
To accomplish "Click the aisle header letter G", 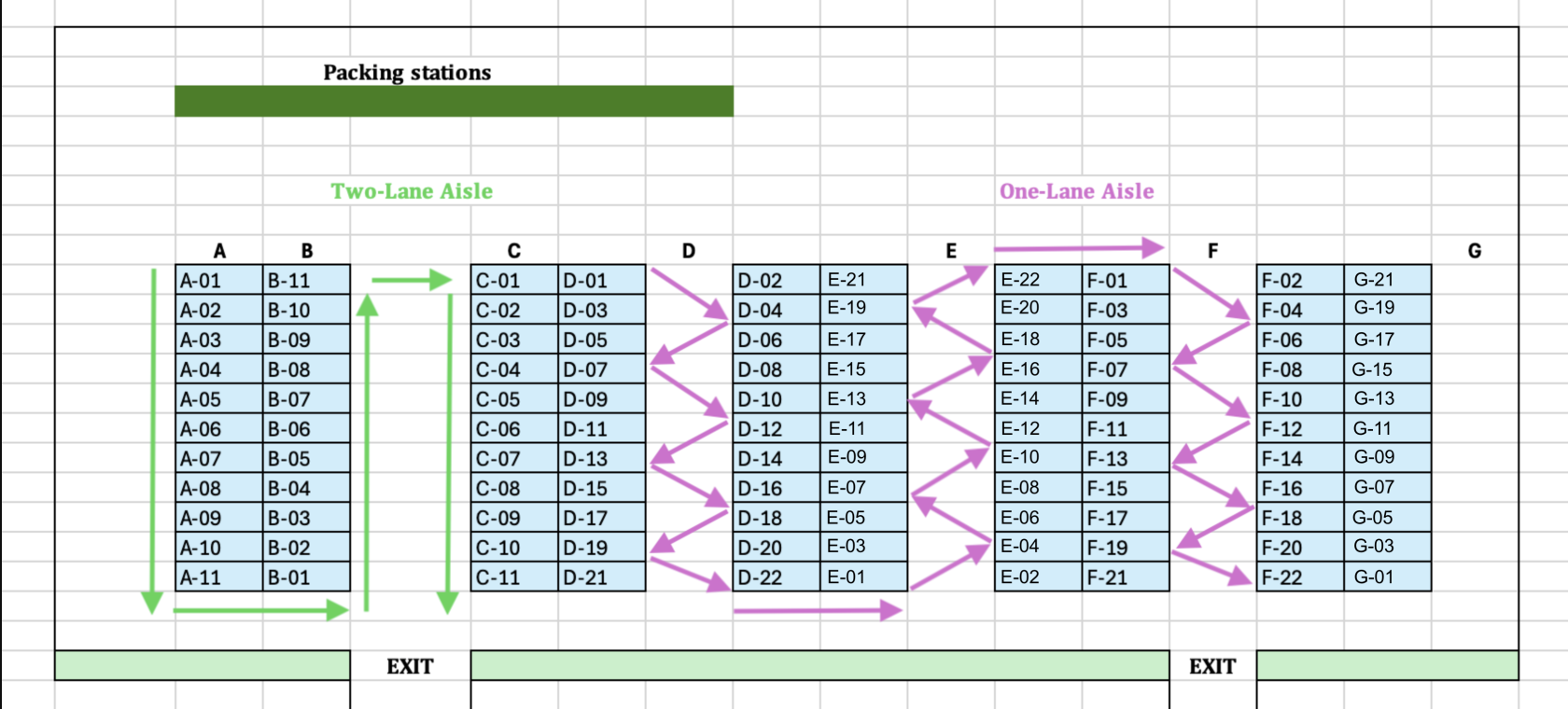I will coord(1474,250).
